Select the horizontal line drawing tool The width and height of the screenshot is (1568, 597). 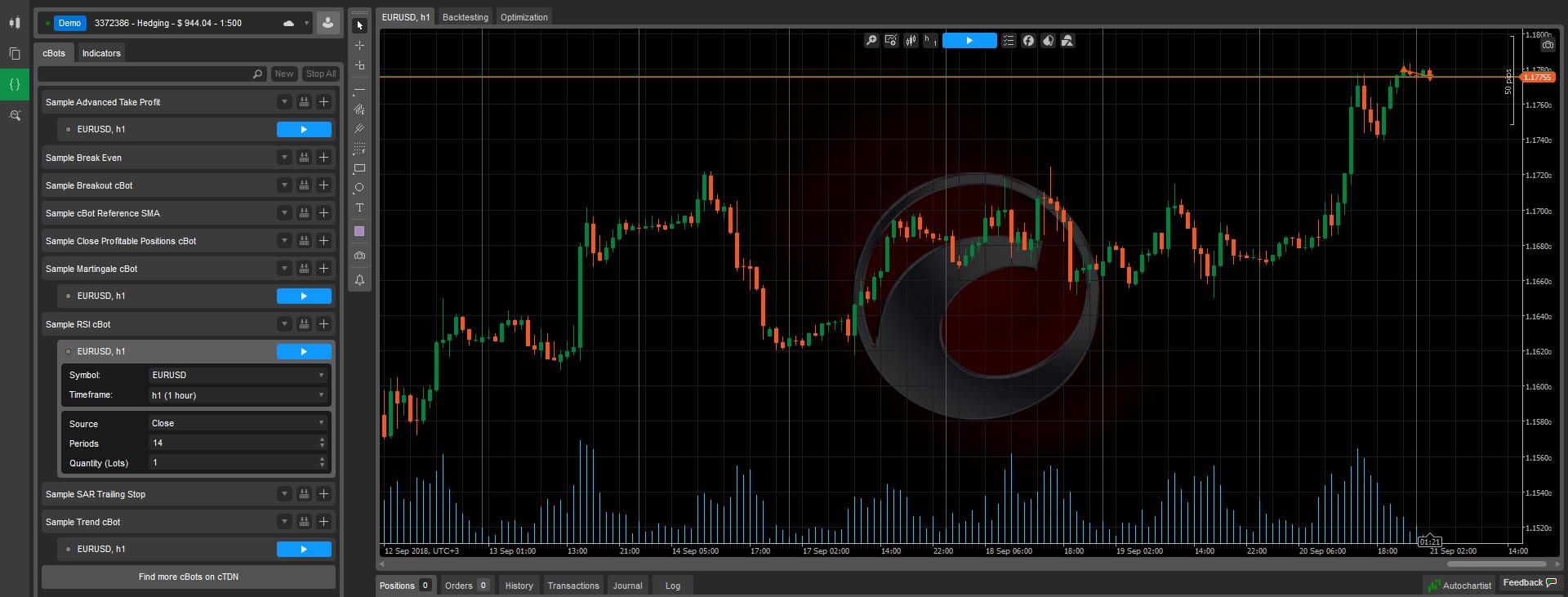pos(359,89)
